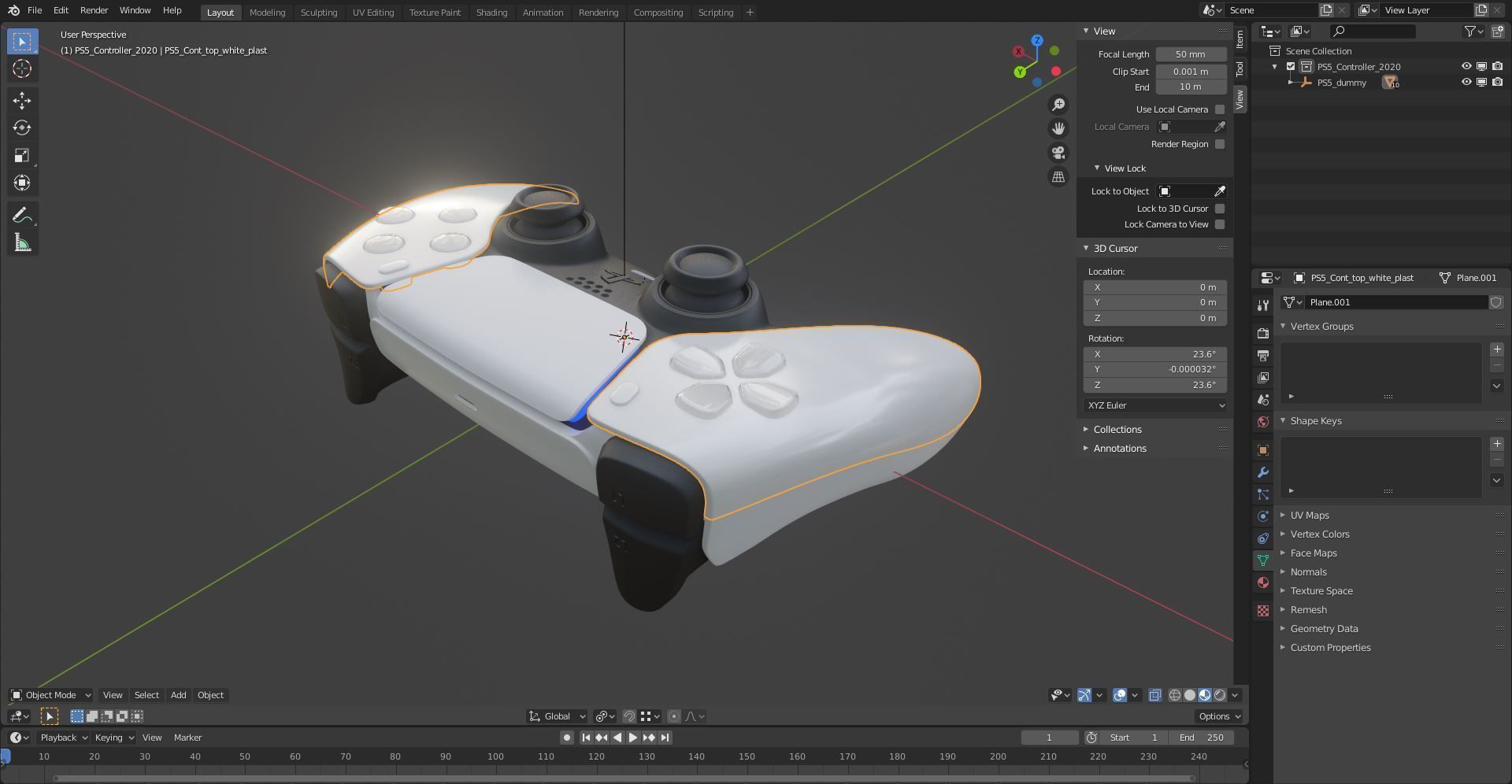This screenshot has height=784, width=1512.
Task: Enable Lock to 3D Cursor checkbox
Action: click(x=1220, y=209)
